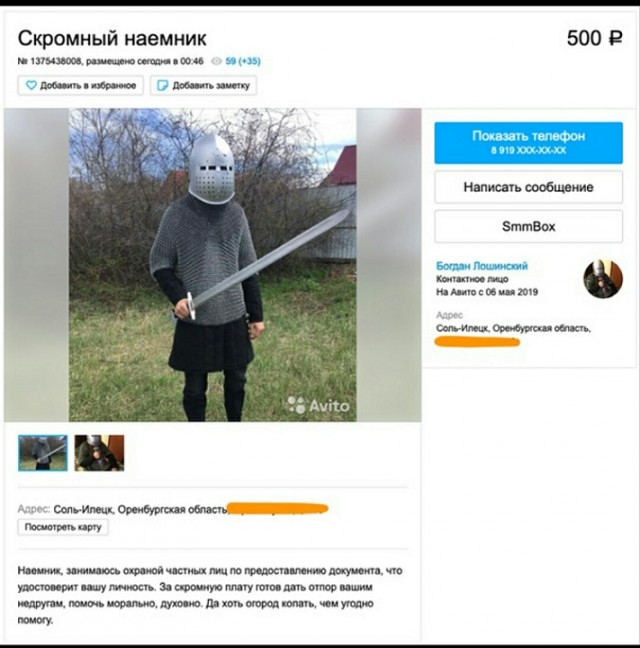Click the heart icon for favorites

point(31,86)
